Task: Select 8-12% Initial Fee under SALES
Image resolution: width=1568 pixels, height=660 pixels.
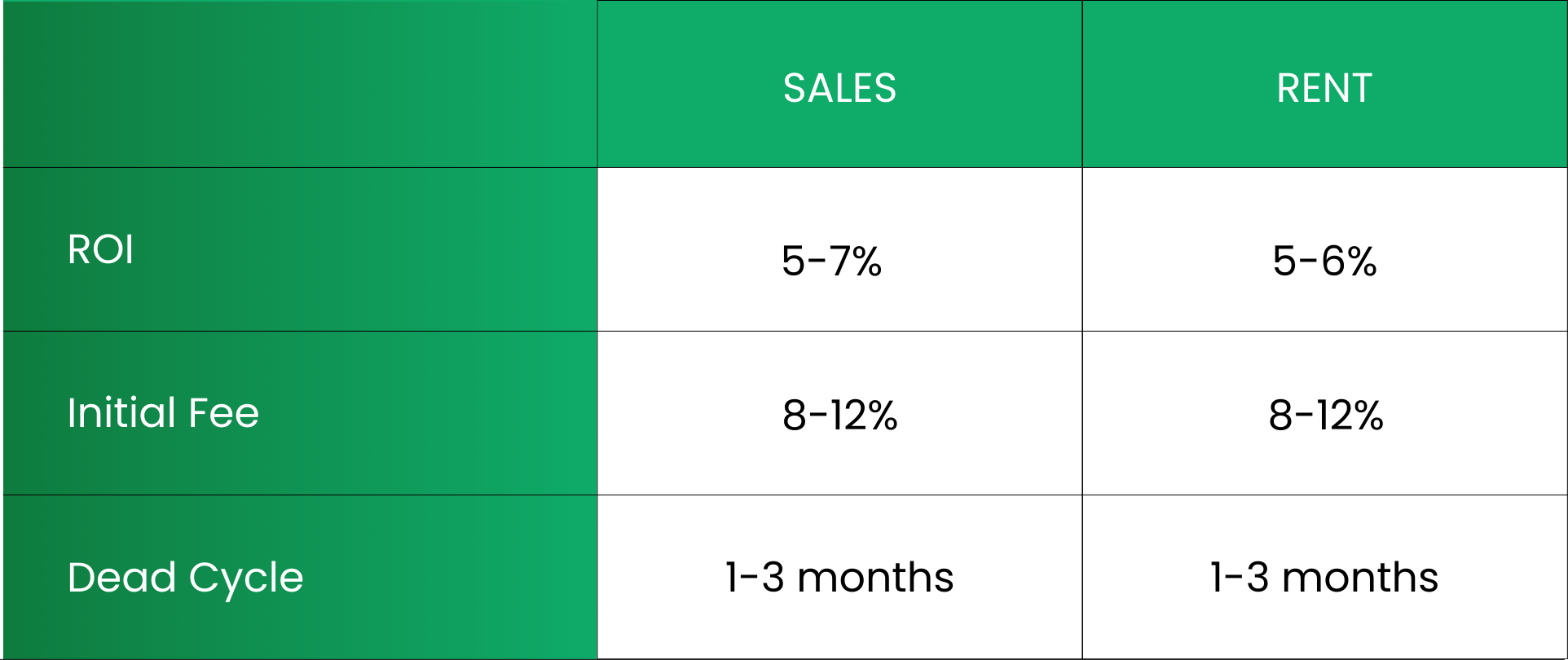Action: tap(839, 415)
